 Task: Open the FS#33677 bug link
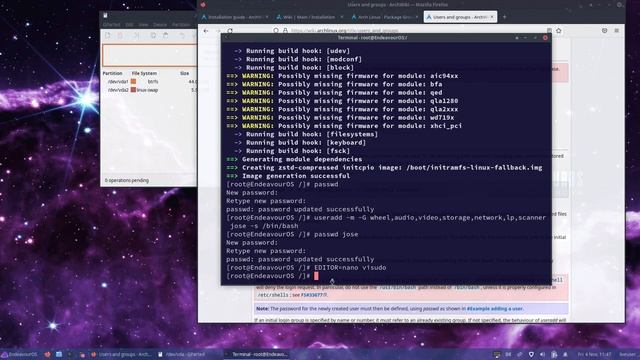(x=312, y=295)
